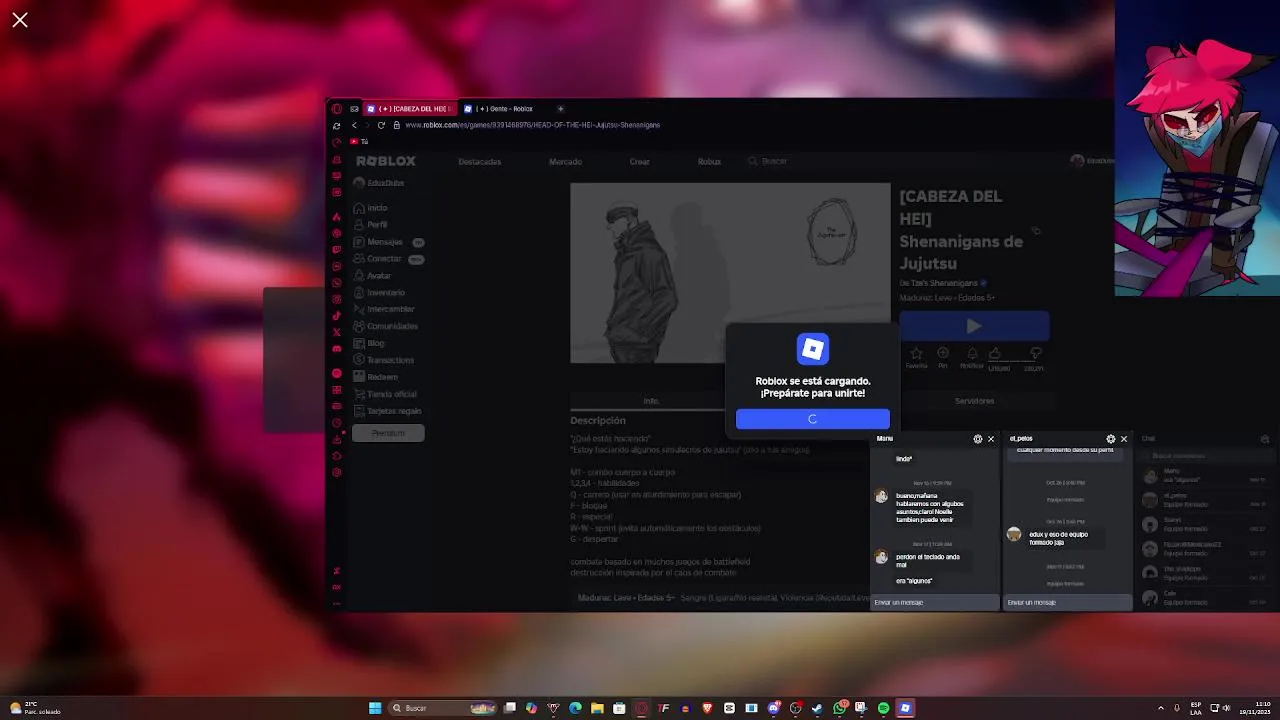The width and height of the screenshot is (1280, 720).
Task: Open Microsoft Edge from the taskbar
Action: [574, 708]
